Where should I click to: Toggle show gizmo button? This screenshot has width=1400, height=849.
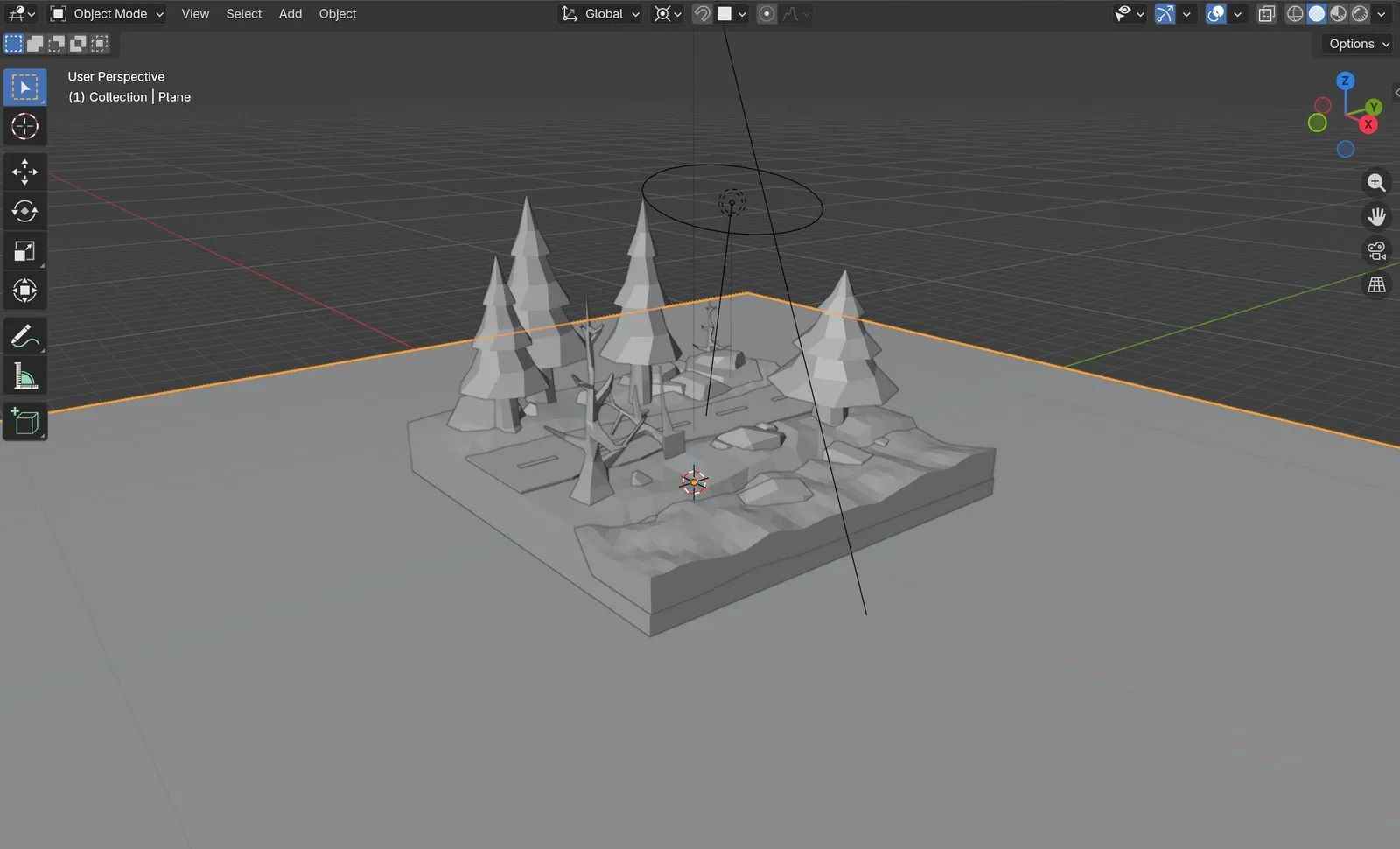click(1165, 14)
